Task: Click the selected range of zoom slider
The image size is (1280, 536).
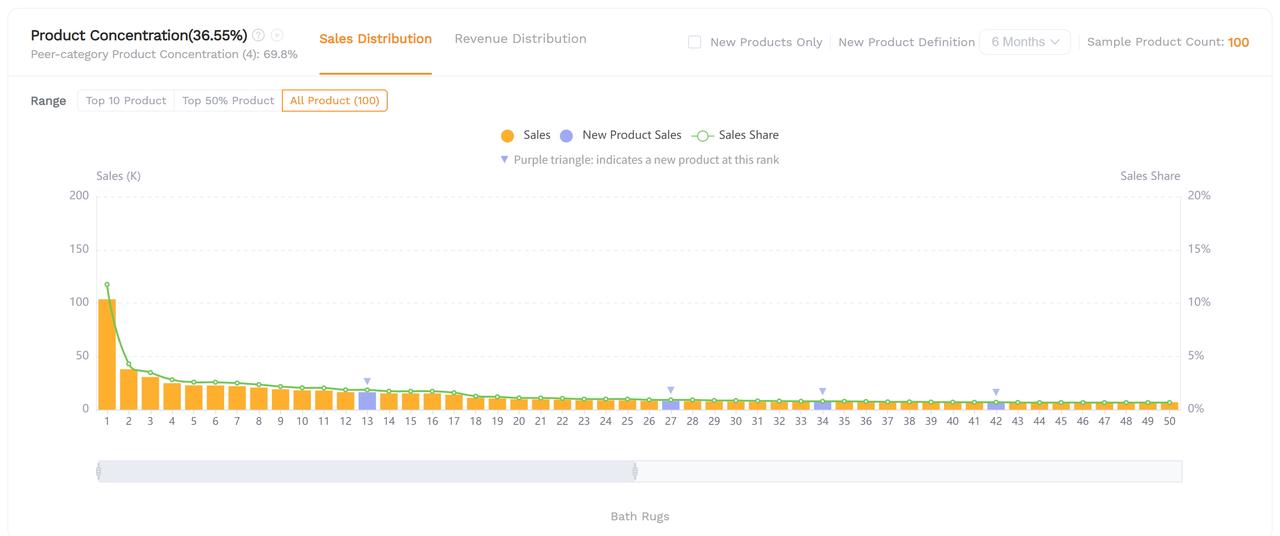Action: [x=366, y=471]
